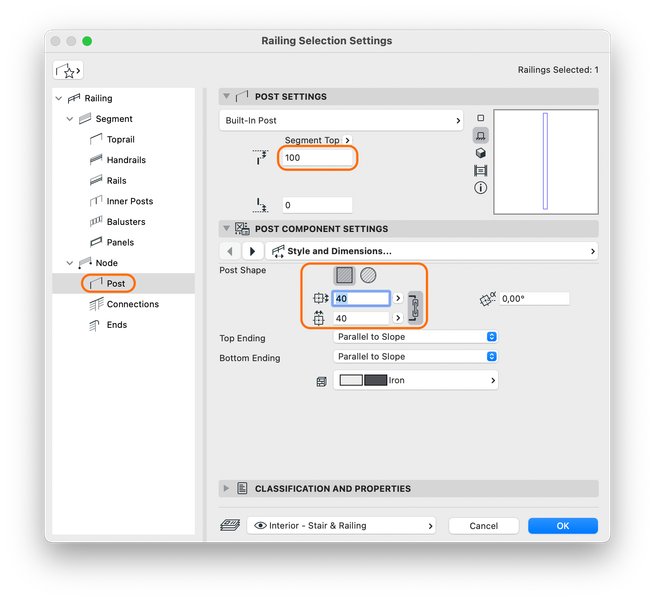Confirm with the OK button
The image size is (655, 601).
pyautogui.click(x=563, y=525)
